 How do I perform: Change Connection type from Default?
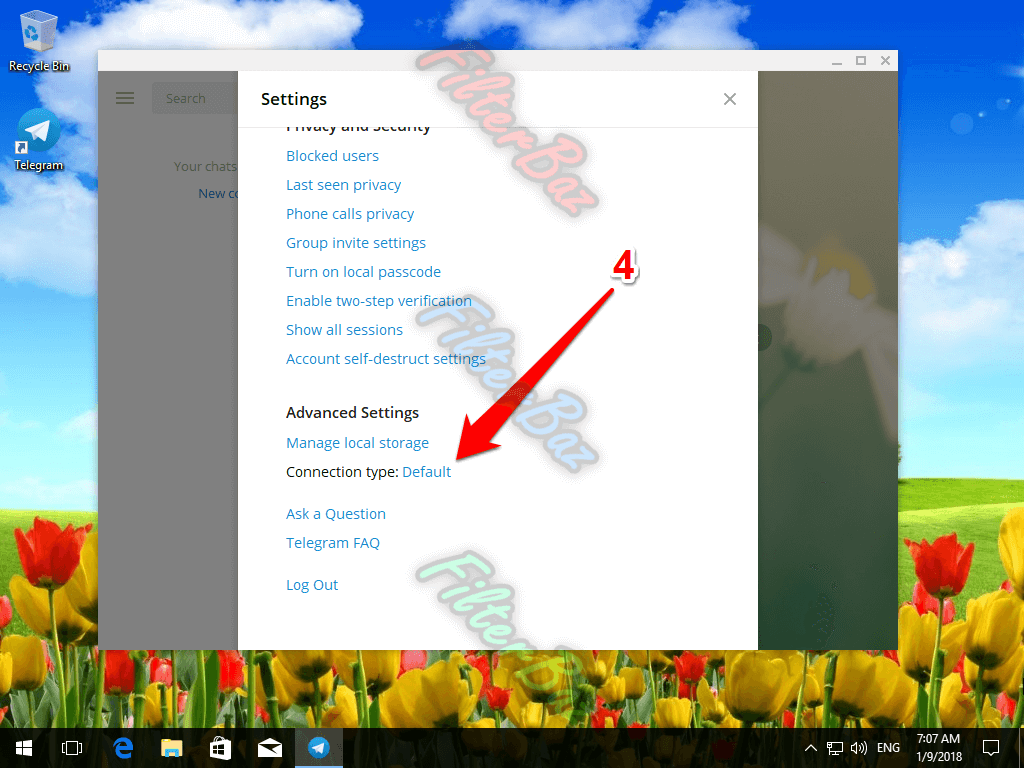click(x=427, y=472)
